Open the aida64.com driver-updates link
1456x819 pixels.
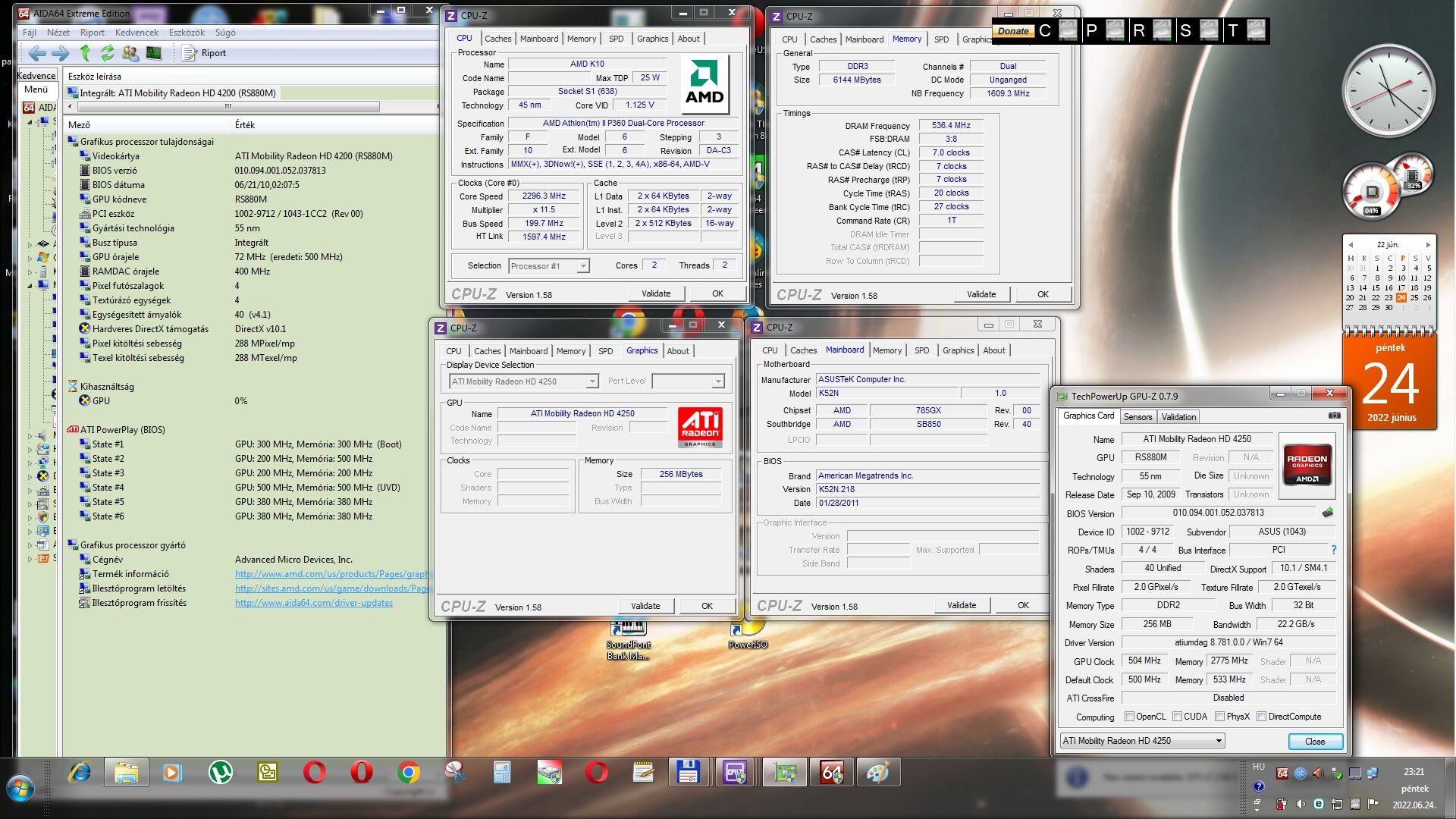pos(314,603)
